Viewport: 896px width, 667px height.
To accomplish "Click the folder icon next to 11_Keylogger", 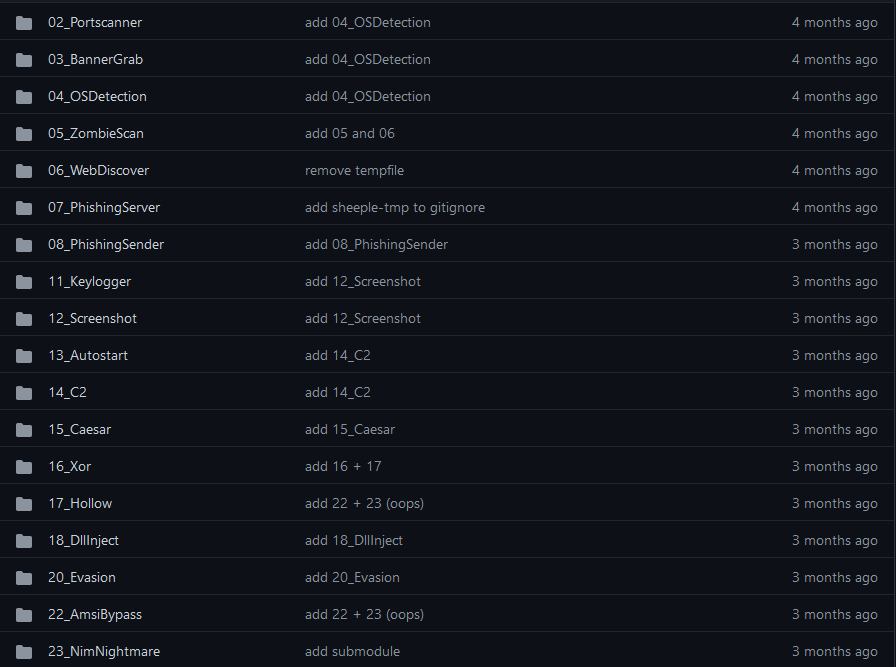I will pos(24,281).
